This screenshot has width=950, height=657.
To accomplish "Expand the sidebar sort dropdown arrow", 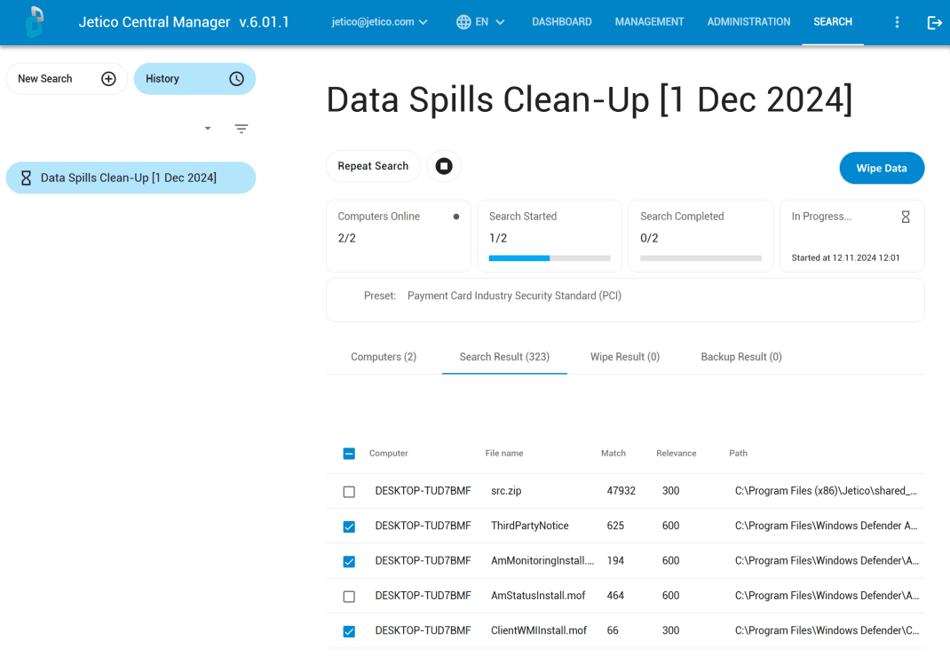I will (x=208, y=128).
